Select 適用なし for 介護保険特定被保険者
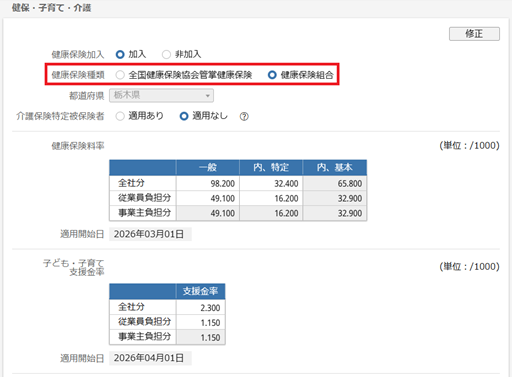Image resolution: width=512 pixels, height=377 pixels. coord(184,116)
